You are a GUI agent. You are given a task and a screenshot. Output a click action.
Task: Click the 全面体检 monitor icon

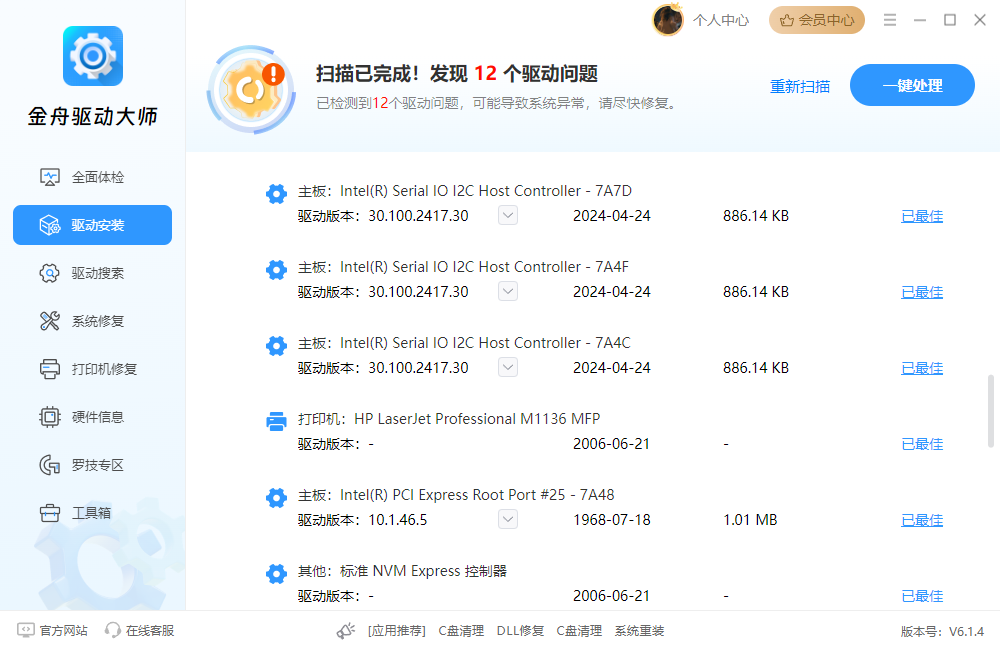pos(50,177)
